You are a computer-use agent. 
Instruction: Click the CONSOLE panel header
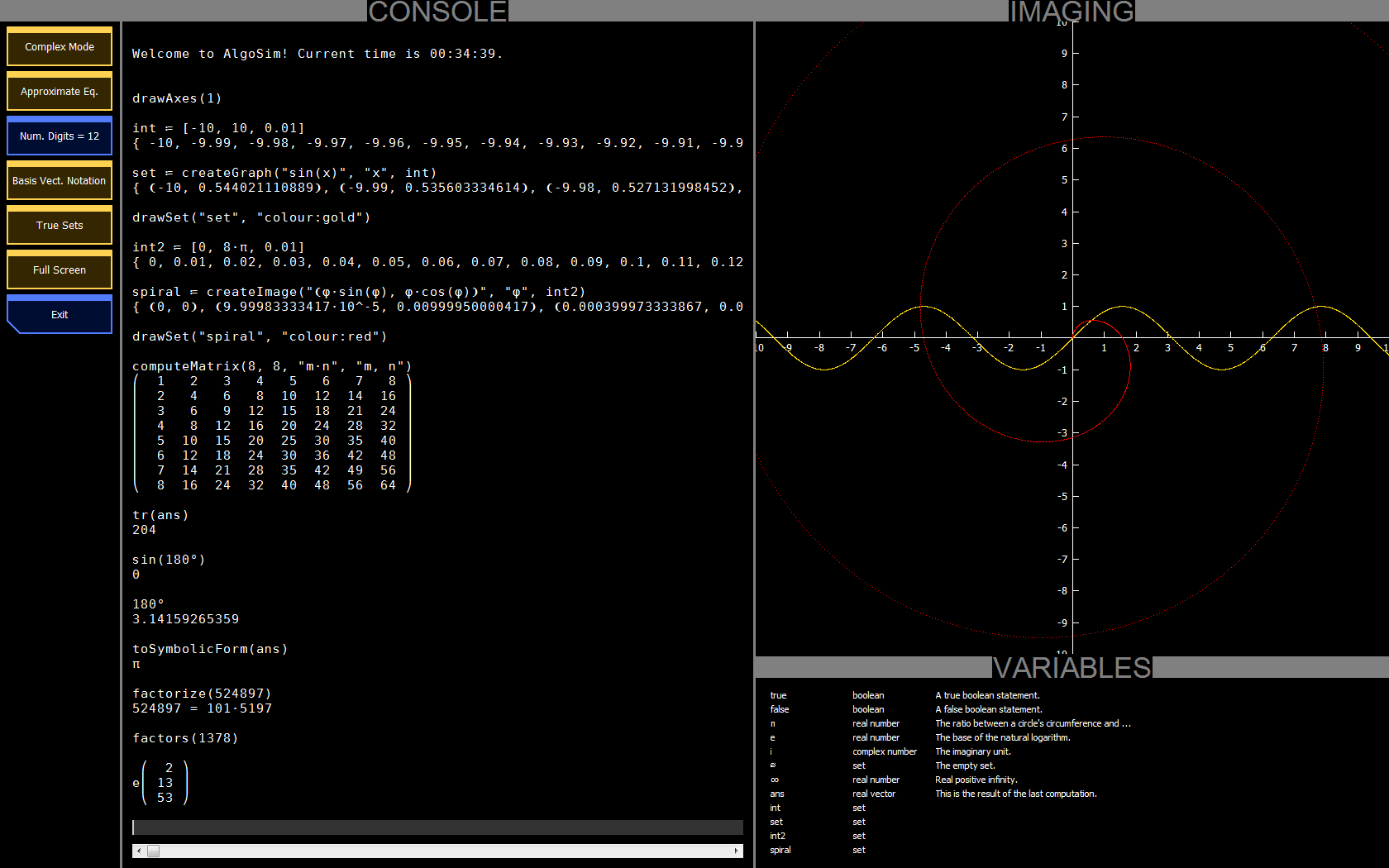[x=437, y=12]
